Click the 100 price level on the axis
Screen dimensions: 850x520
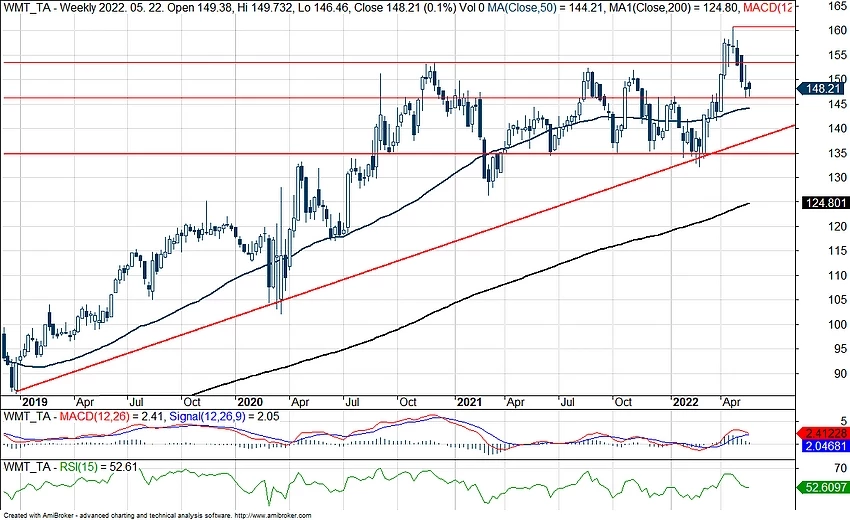(x=838, y=324)
